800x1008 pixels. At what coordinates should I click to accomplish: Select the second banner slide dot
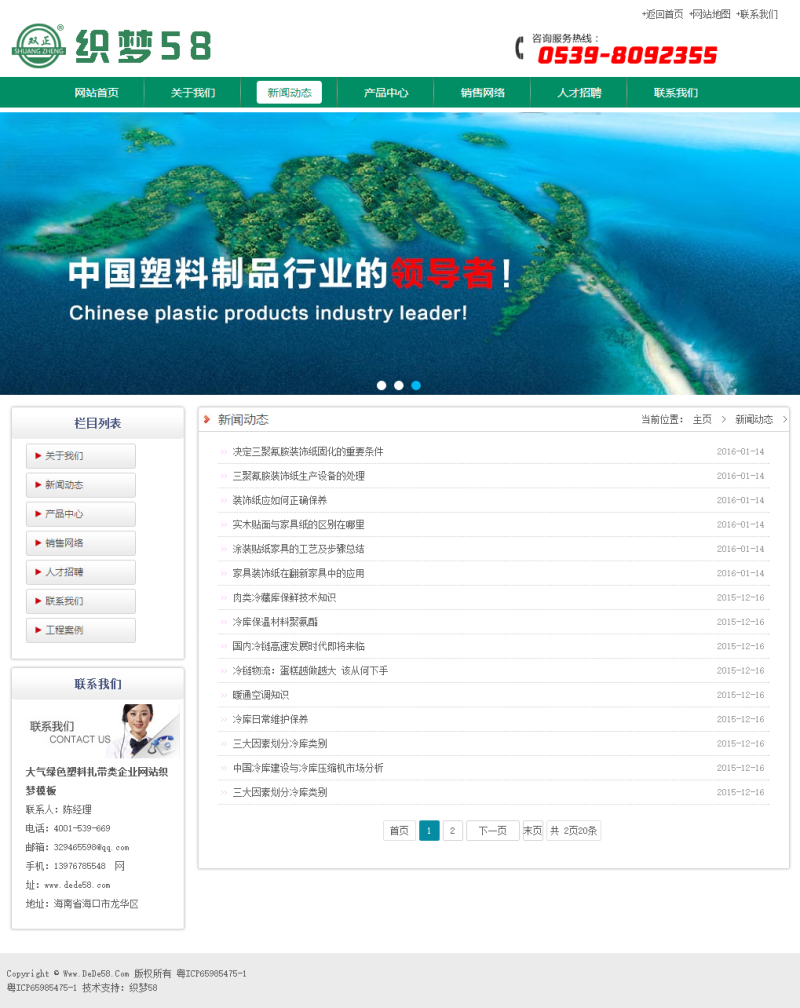tap(399, 385)
